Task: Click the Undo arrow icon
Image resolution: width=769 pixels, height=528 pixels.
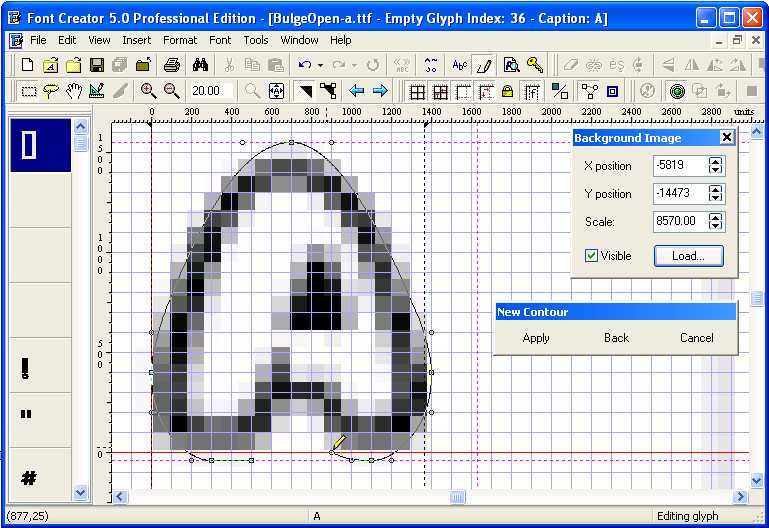Action: tap(305, 64)
